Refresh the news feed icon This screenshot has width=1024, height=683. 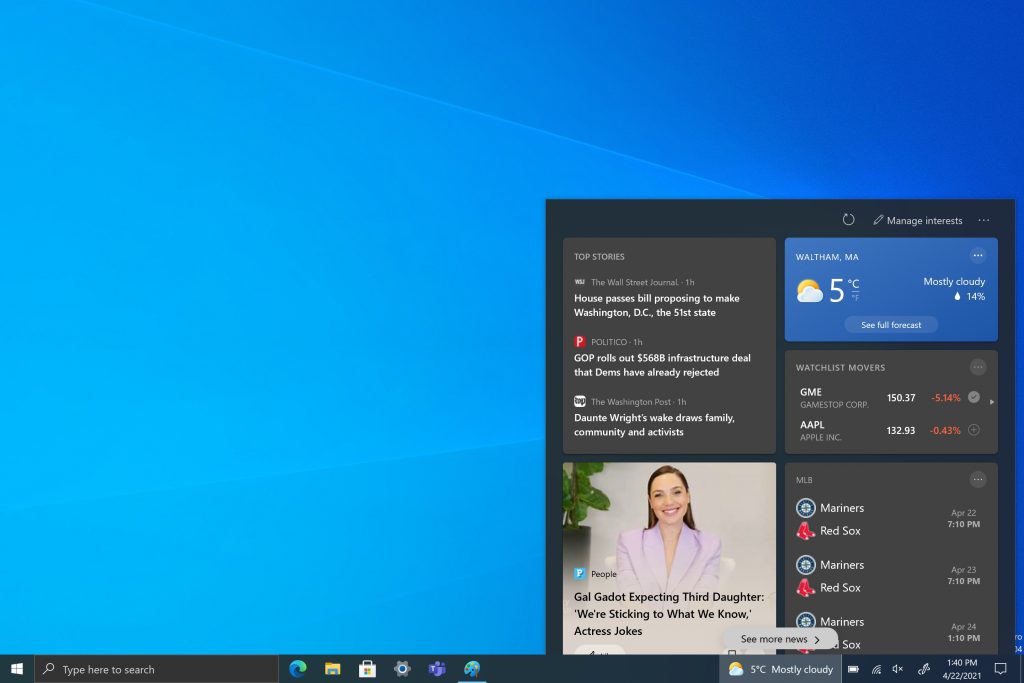coord(848,220)
